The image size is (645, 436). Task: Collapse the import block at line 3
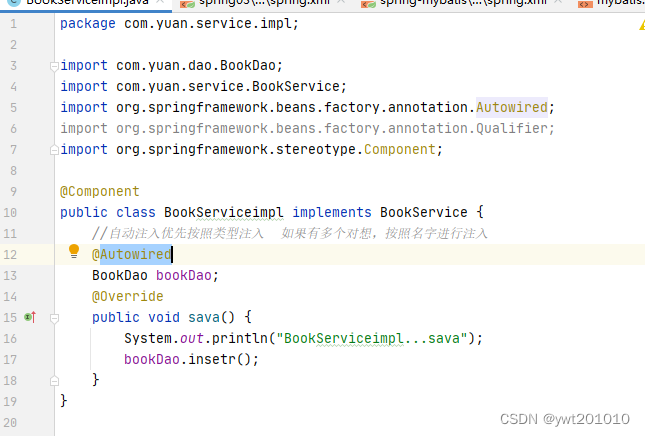click(x=54, y=66)
